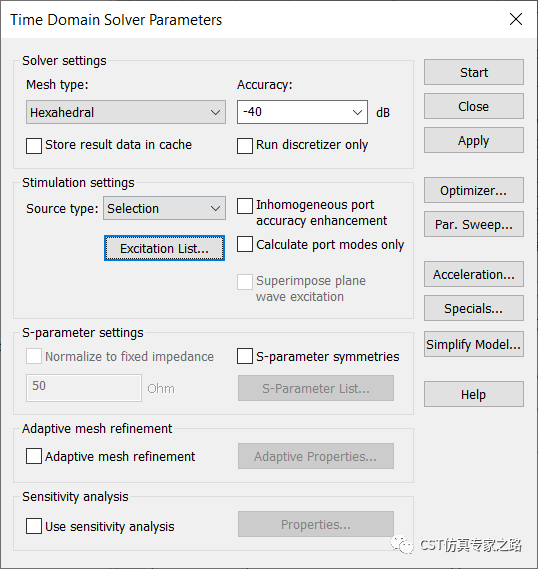538x569 pixels.
Task: Expand the Mesh type dropdown
Action: [x=126, y=112]
